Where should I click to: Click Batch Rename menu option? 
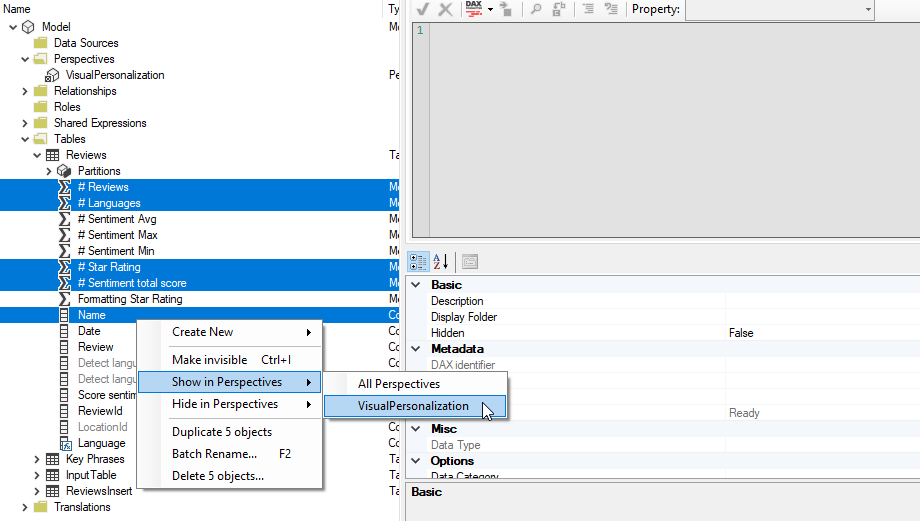point(214,454)
